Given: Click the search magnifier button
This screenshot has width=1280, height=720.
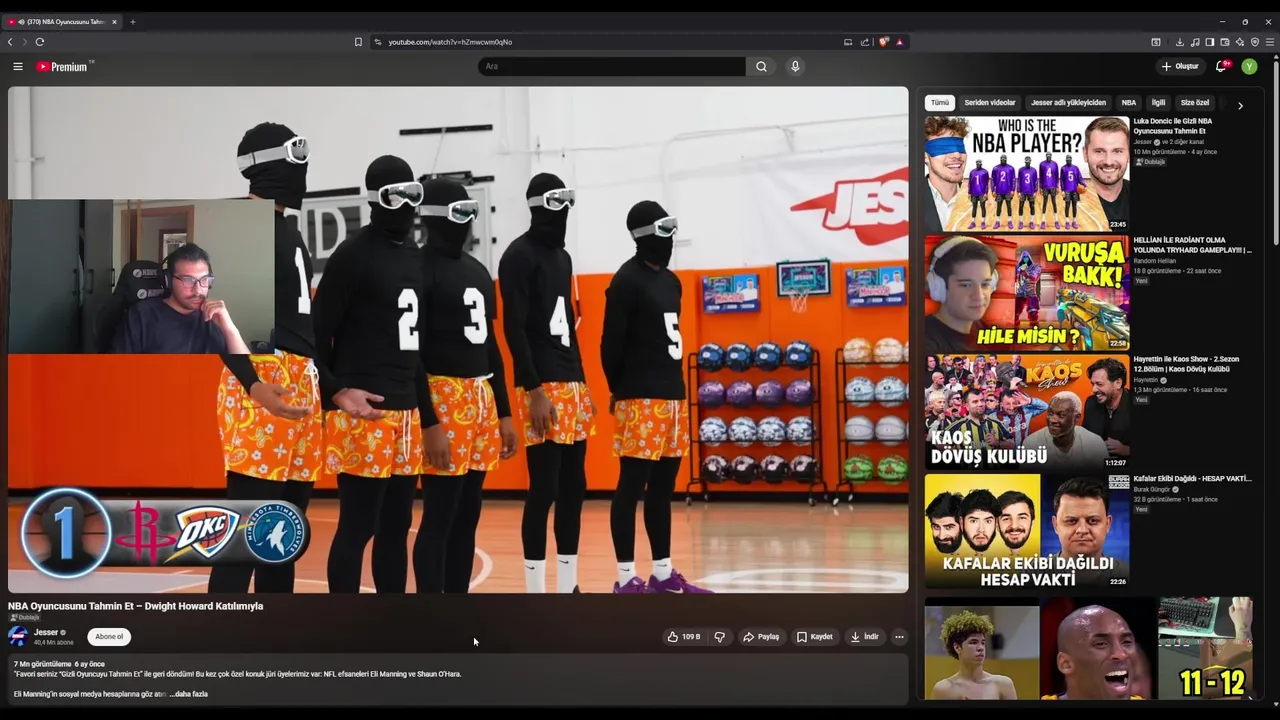Looking at the screenshot, I should tap(761, 66).
